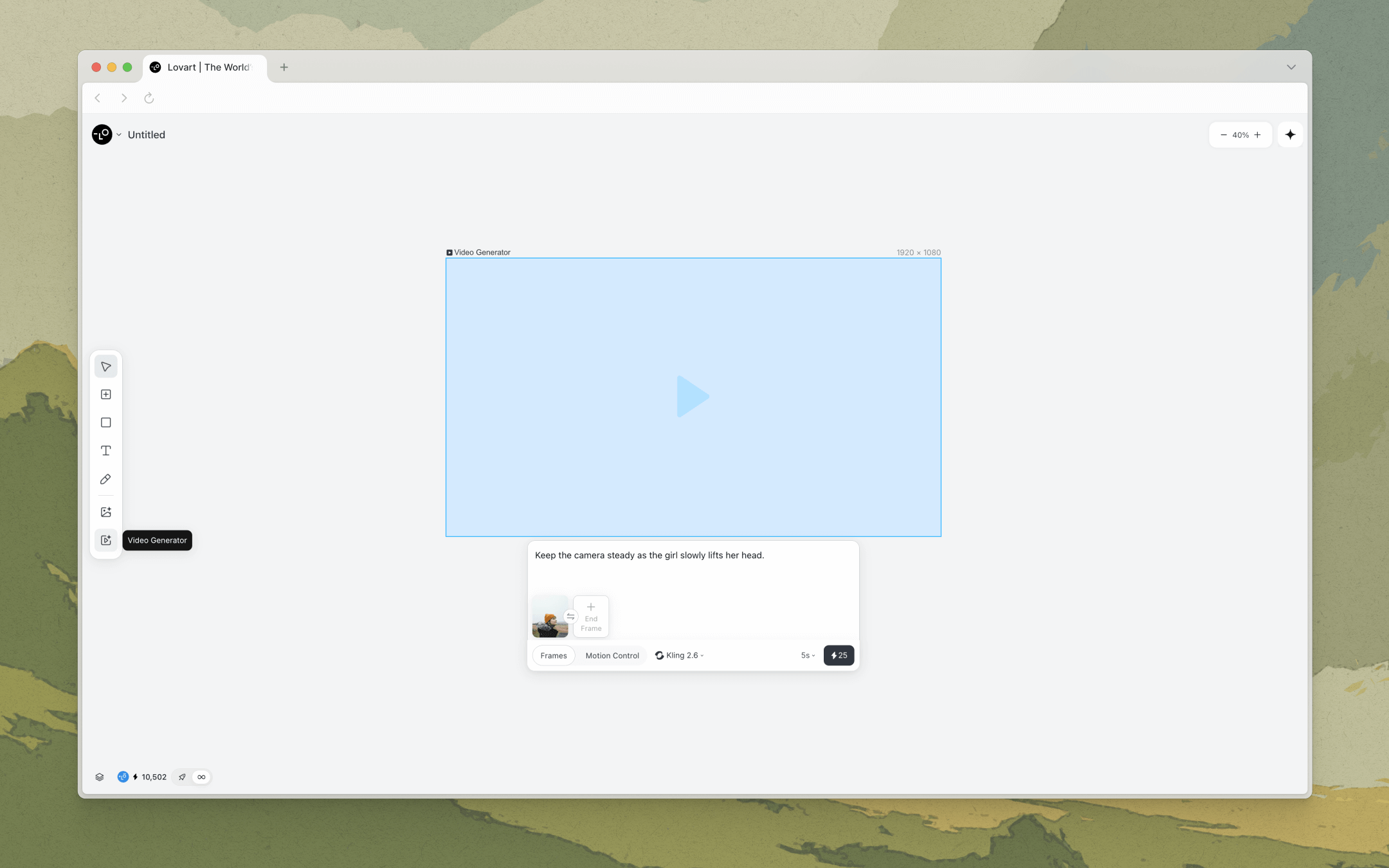The width and height of the screenshot is (1389, 868).
Task: Click the add frame plus-square tool
Action: pyautogui.click(x=106, y=394)
